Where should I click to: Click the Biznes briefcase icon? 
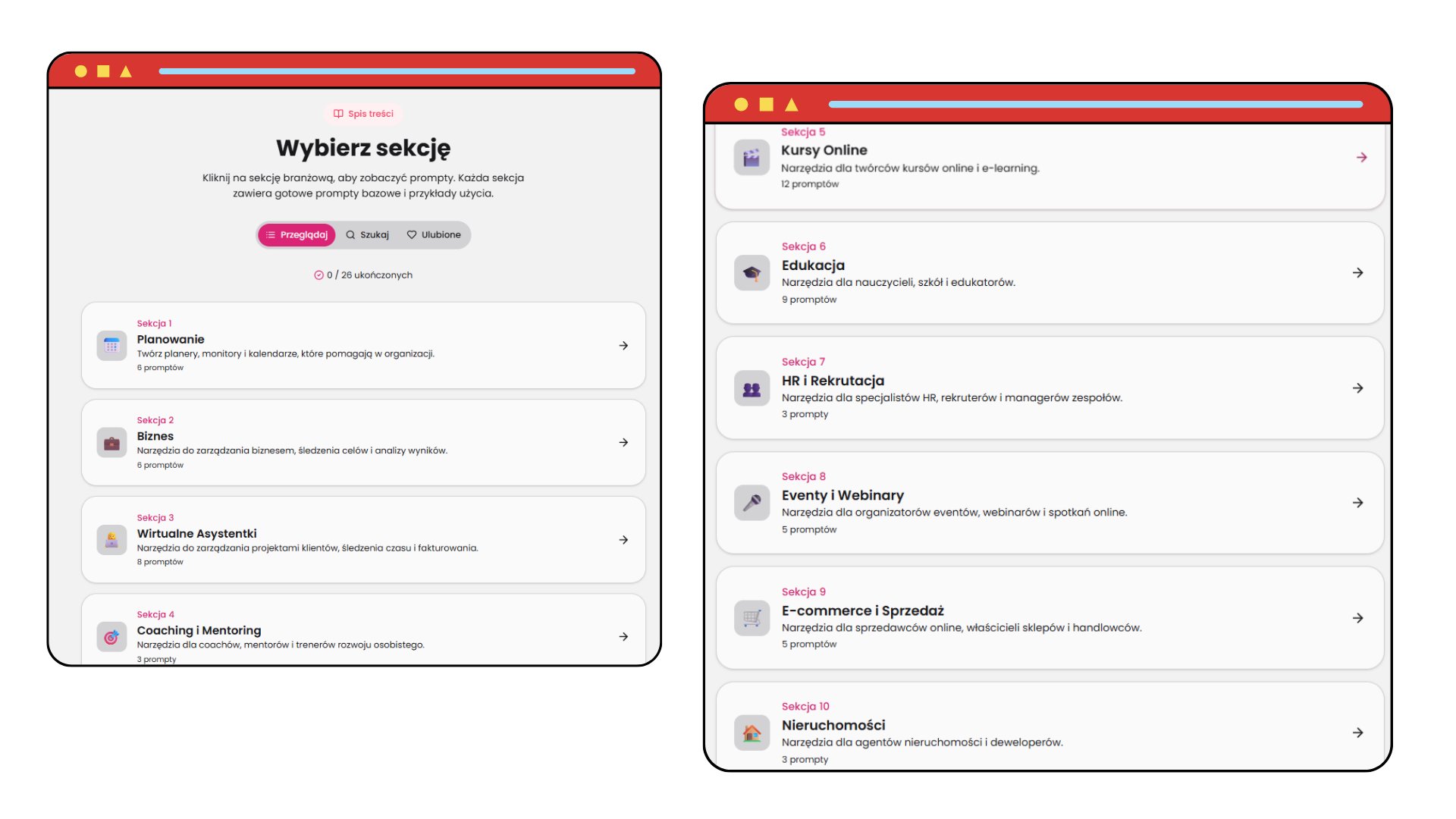click(111, 443)
